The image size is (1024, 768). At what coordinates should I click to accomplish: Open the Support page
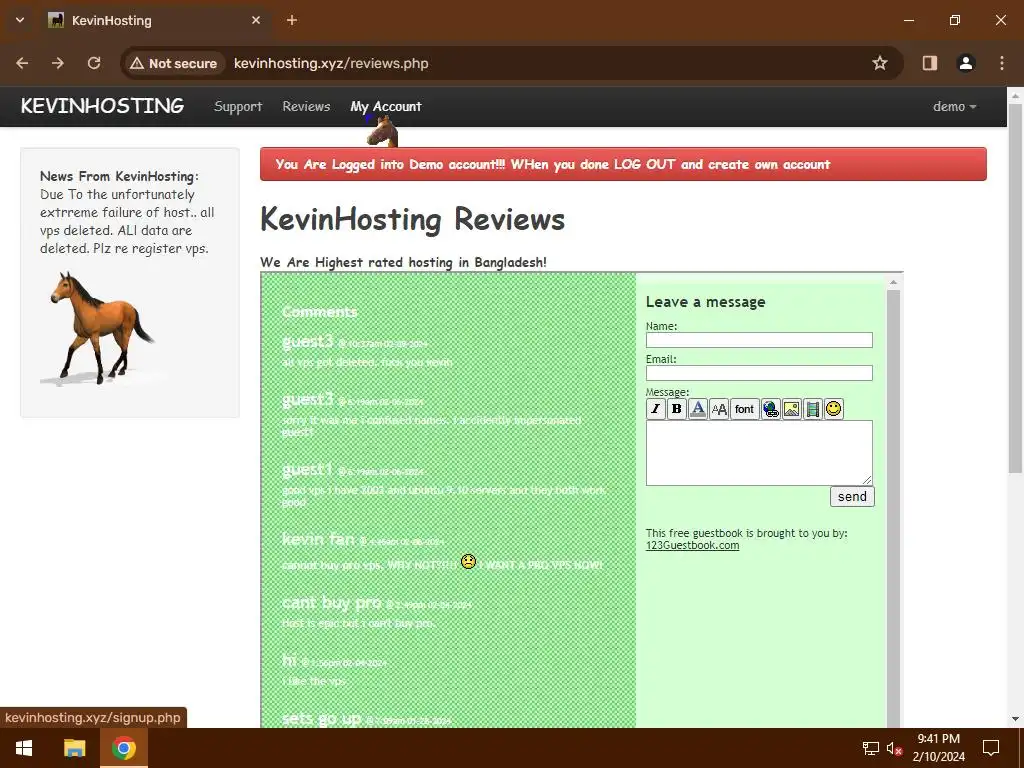238,106
